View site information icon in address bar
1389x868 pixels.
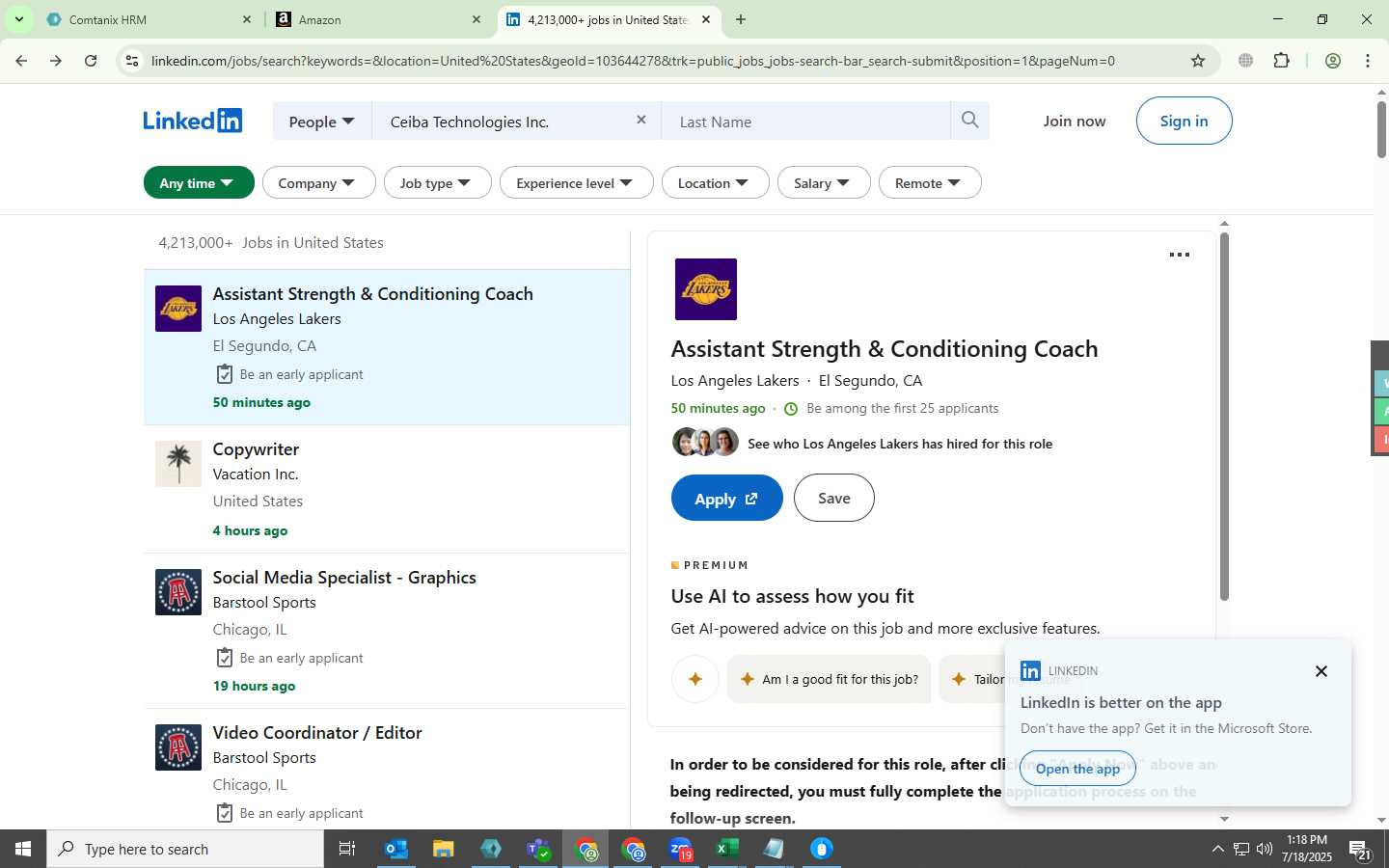click(x=132, y=61)
